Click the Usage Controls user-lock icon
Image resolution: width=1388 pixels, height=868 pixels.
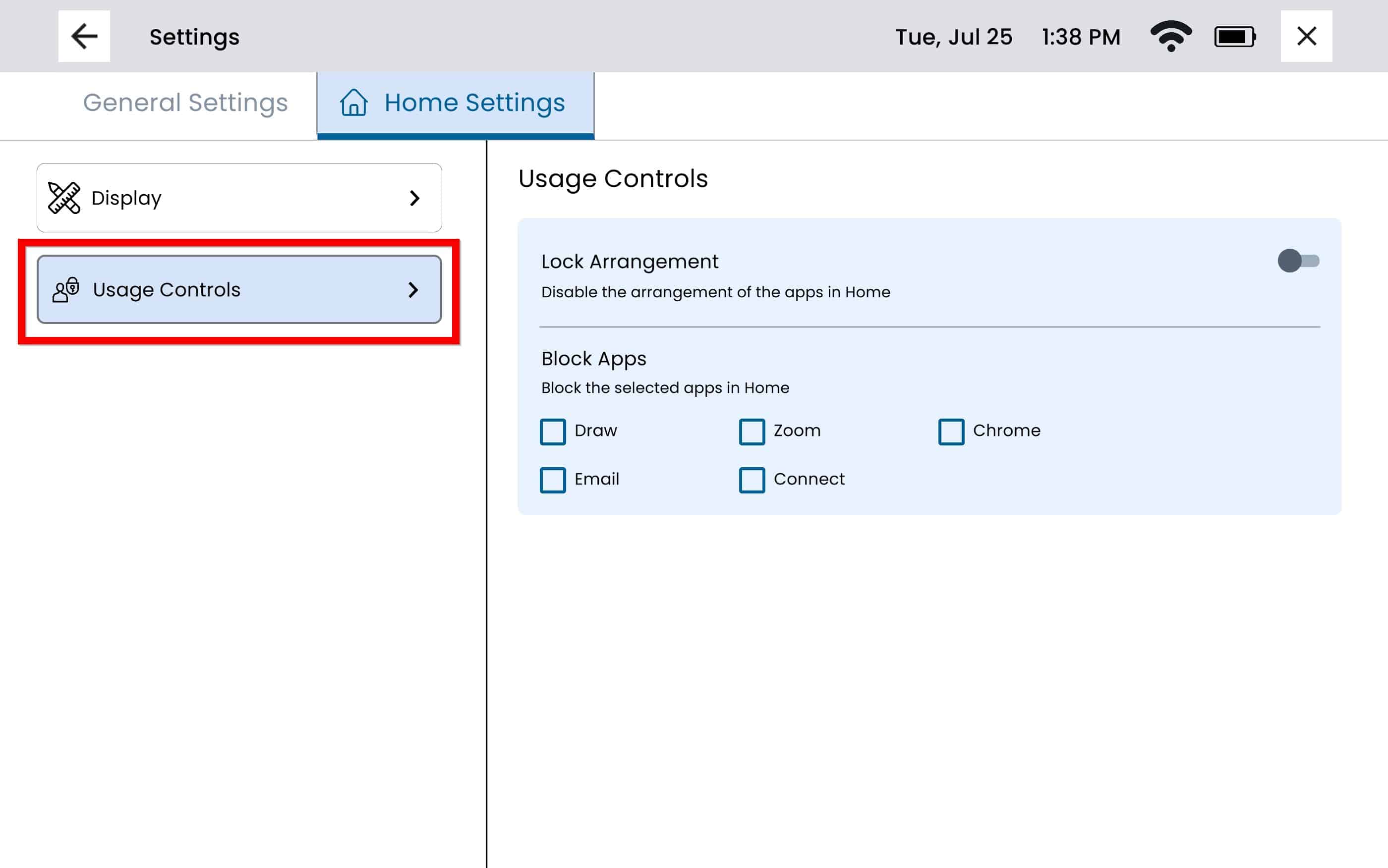65,289
